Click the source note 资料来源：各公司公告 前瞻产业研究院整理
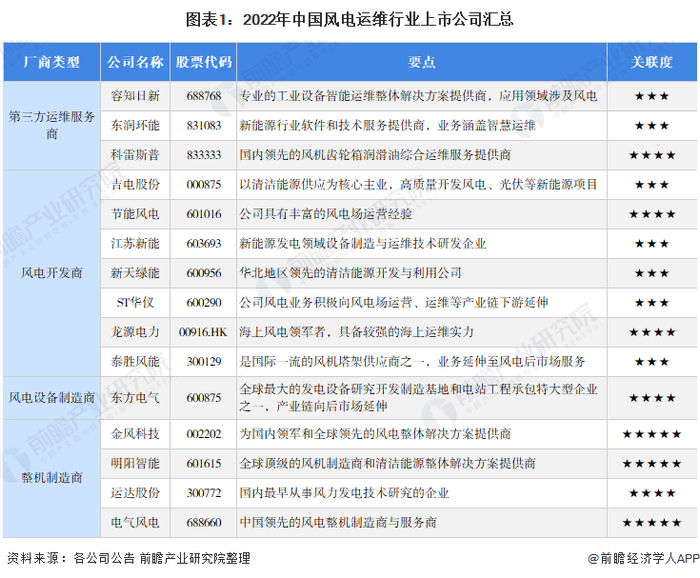 129,558
